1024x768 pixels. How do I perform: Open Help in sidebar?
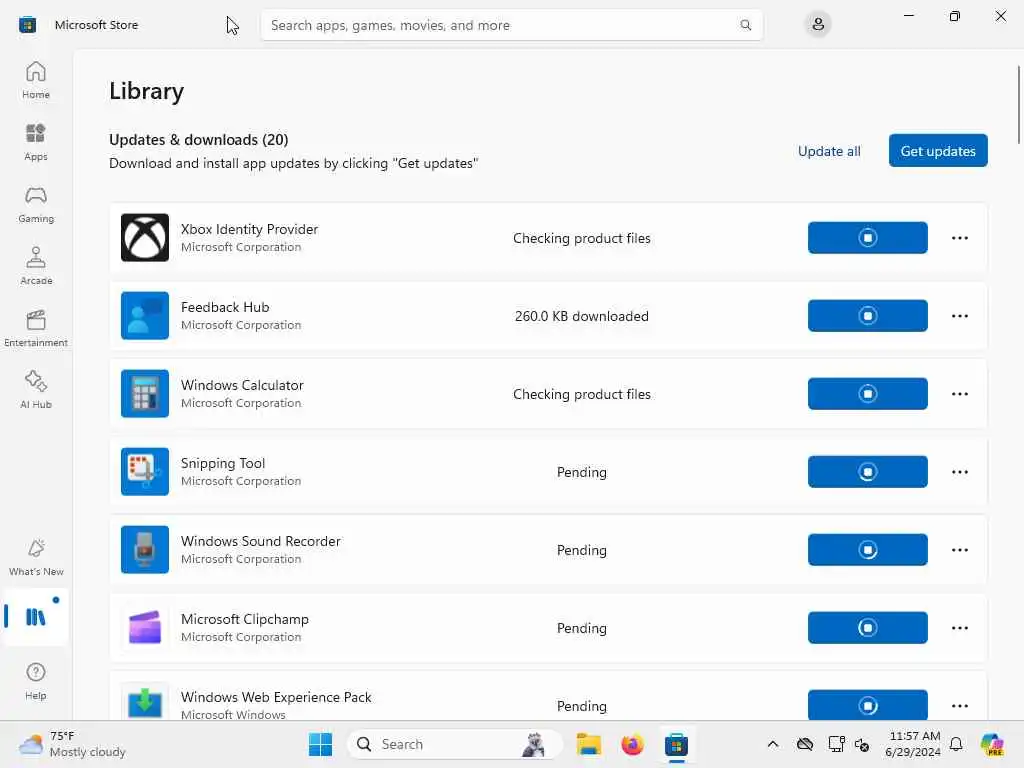point(36,681)
